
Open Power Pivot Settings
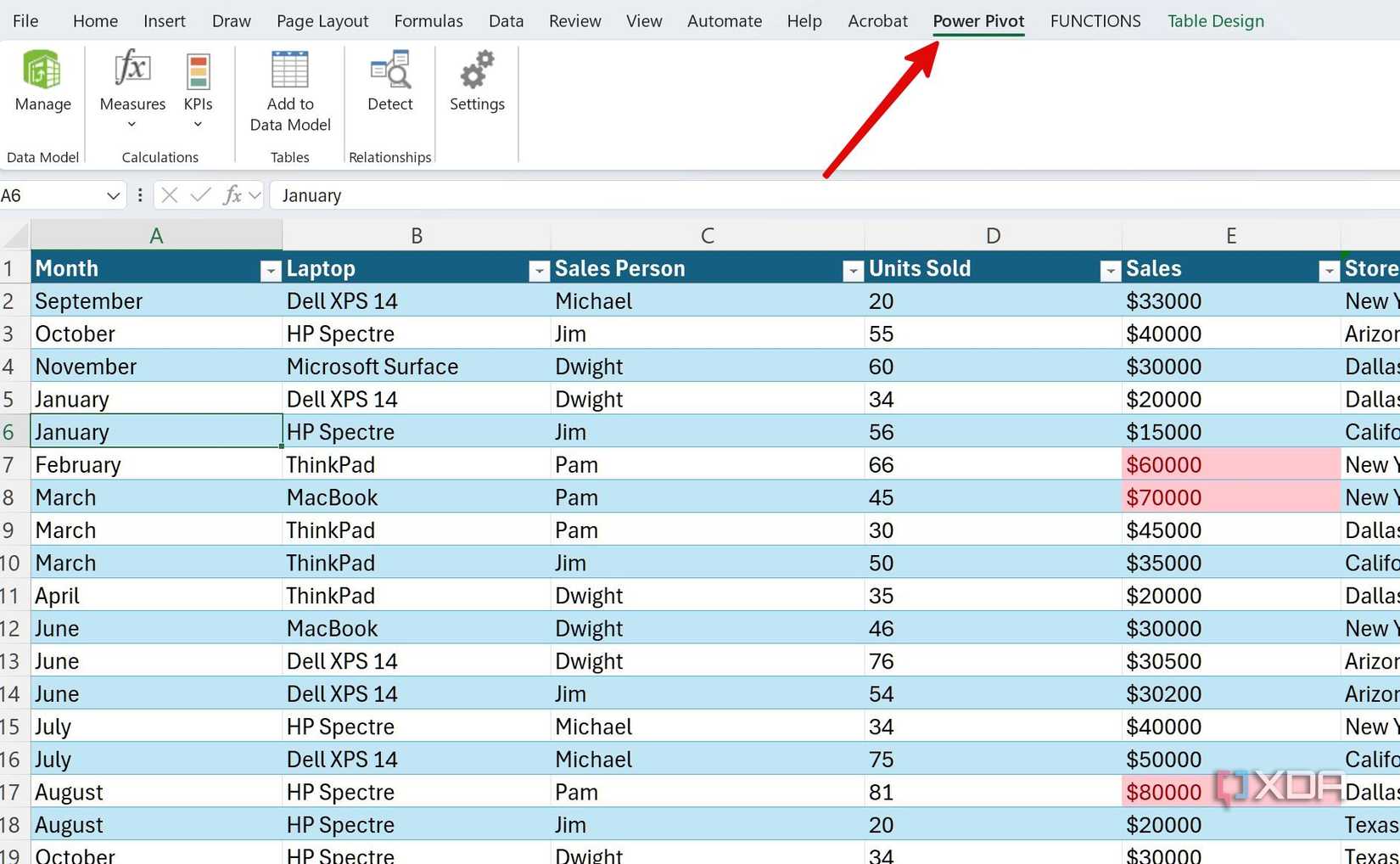click(x=477, y=81)
